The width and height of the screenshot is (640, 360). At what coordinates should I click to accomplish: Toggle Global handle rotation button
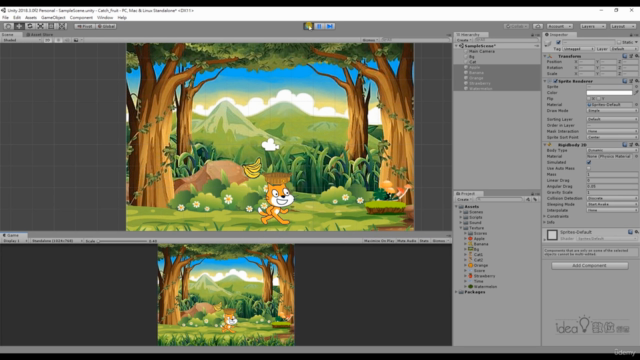pos(106,26)
